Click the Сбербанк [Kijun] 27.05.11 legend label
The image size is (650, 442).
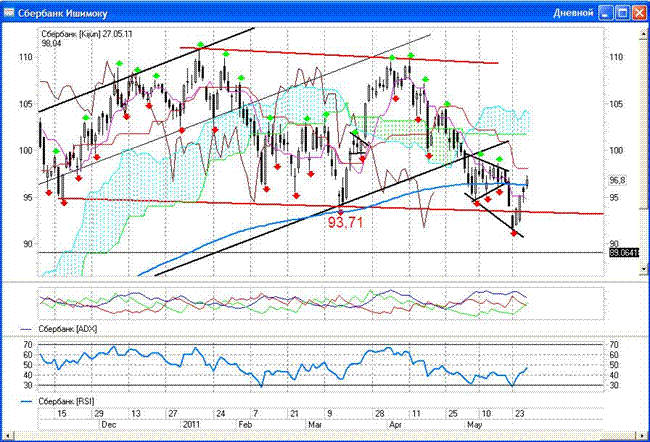(x=87, y=34)
